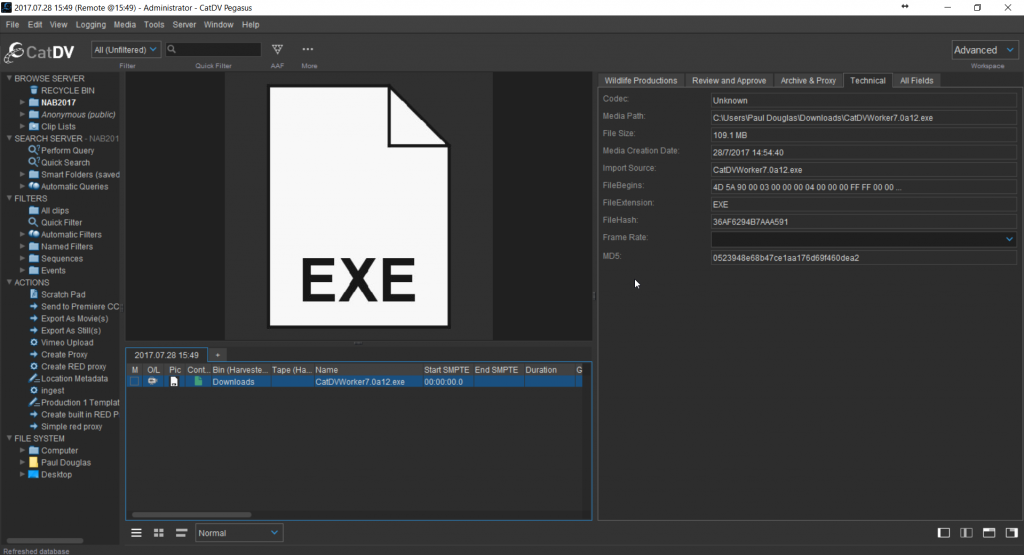This screenshot has height=555, width=1024.
Task: Open the Logging menu
Action: (x=91, y=25)
